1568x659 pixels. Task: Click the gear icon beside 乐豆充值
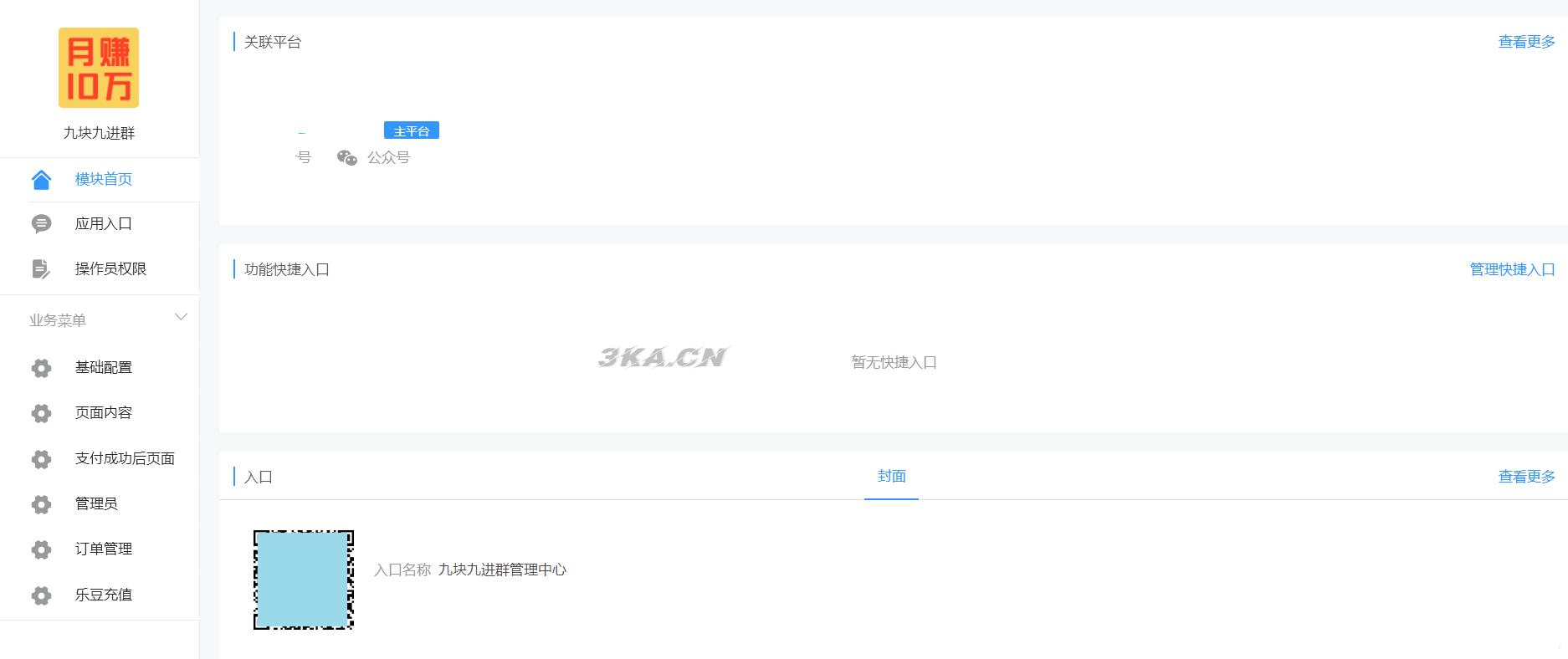(41, 595)
